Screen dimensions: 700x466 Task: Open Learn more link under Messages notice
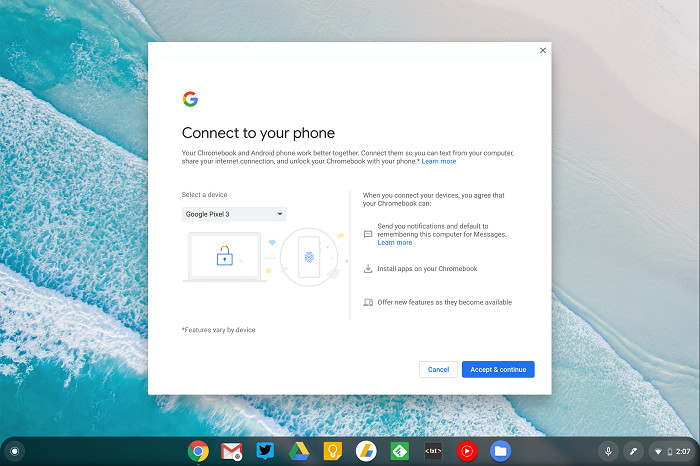click(x=394, y=243)
